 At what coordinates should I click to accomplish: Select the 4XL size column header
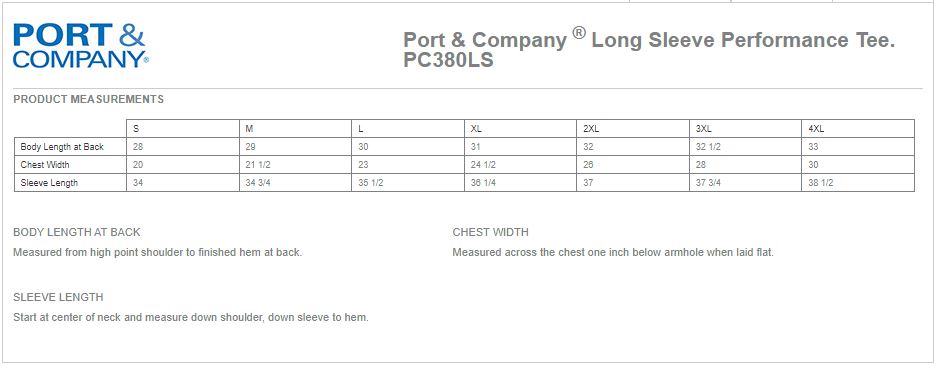[x=859, y=129]
